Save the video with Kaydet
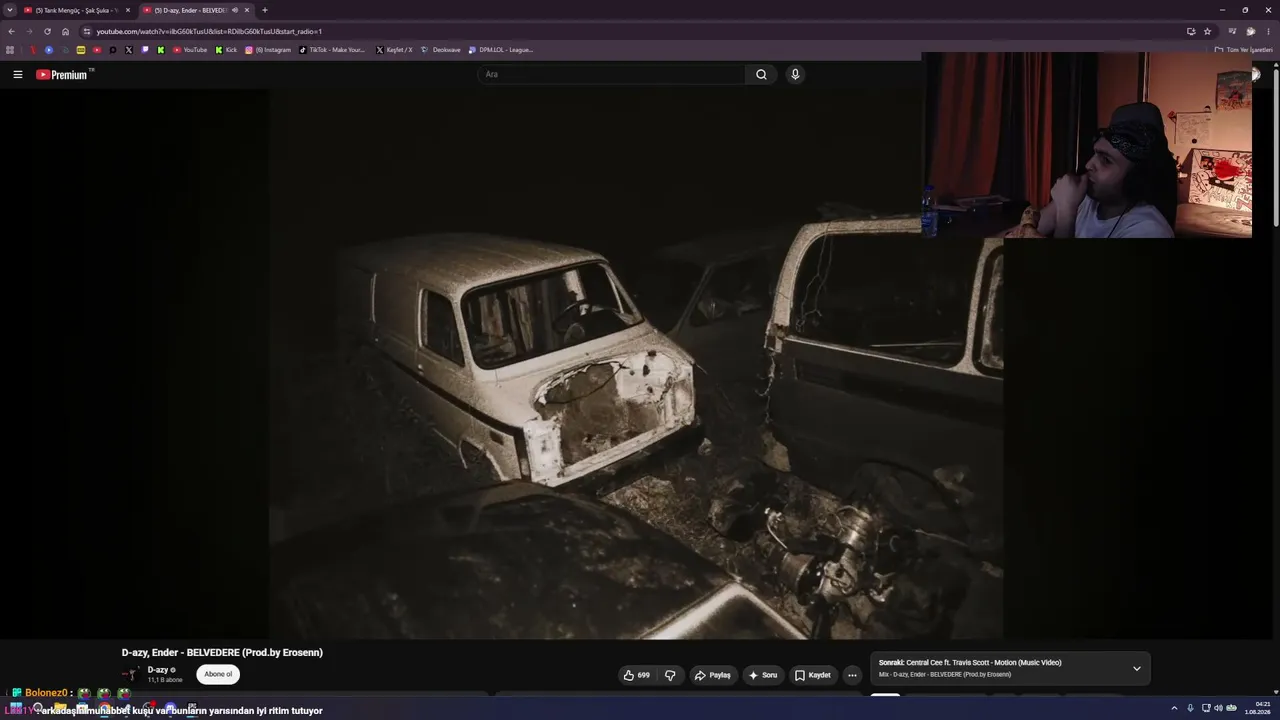The image size is (1280, 720). coord(812,675)
